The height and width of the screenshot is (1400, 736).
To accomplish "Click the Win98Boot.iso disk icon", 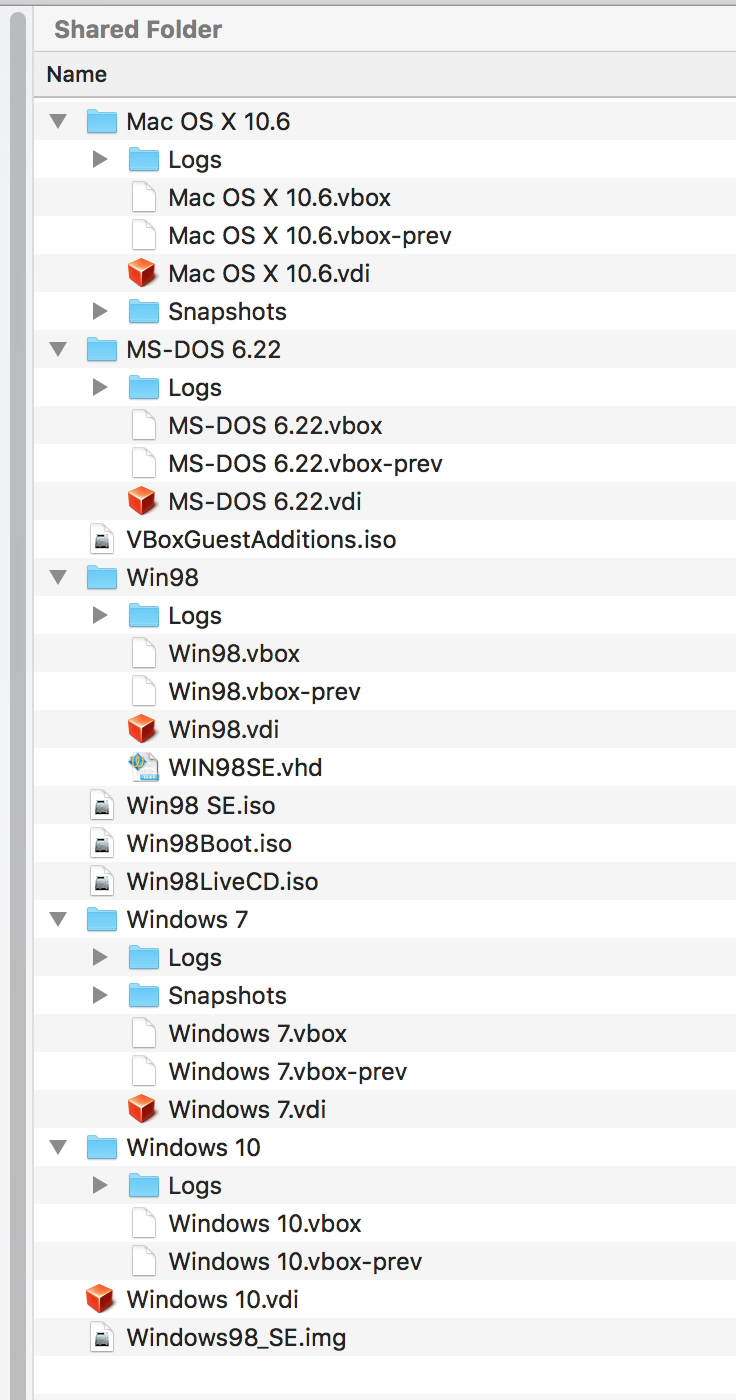I will 102,844.
